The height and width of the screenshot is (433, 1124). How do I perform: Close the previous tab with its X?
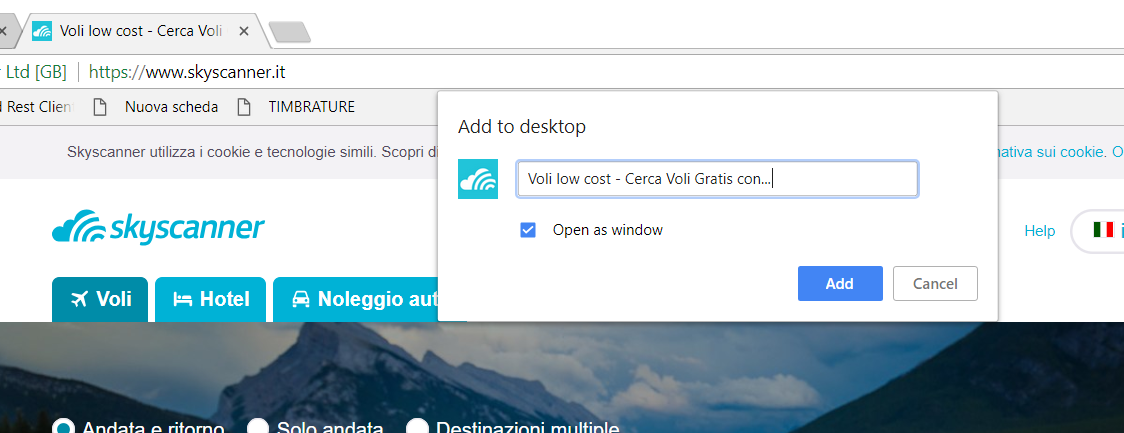coord(3,31)
